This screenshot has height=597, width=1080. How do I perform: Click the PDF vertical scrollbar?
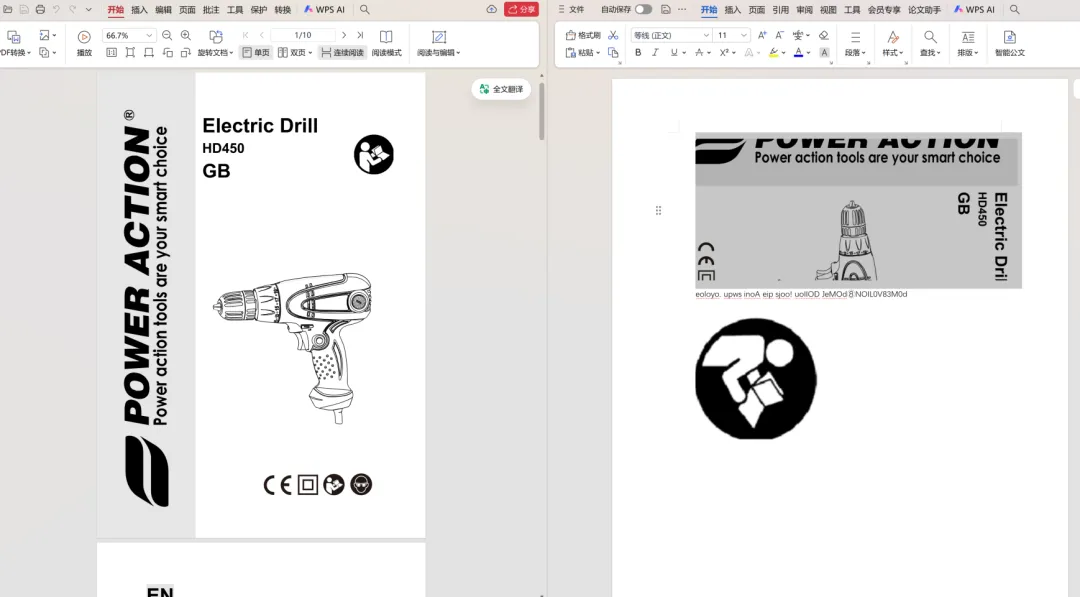[541, 110]
